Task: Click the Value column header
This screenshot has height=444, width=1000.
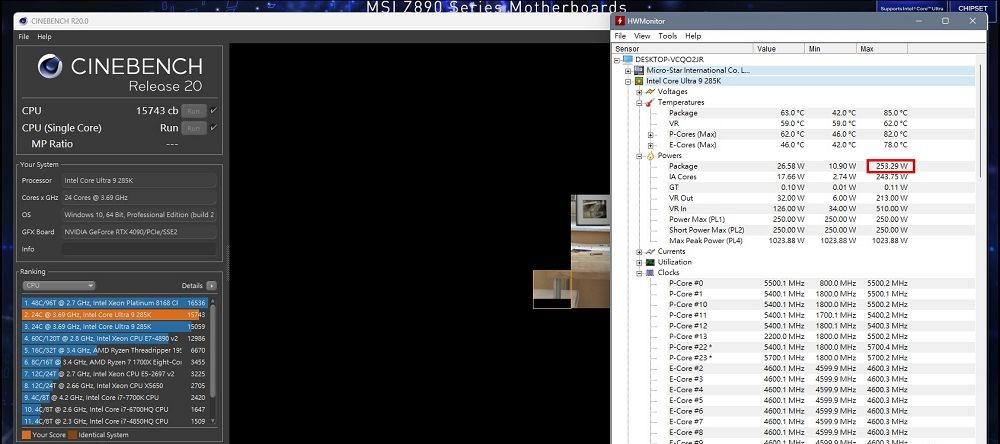Action: pyautogui.click(x=779, y=48)
